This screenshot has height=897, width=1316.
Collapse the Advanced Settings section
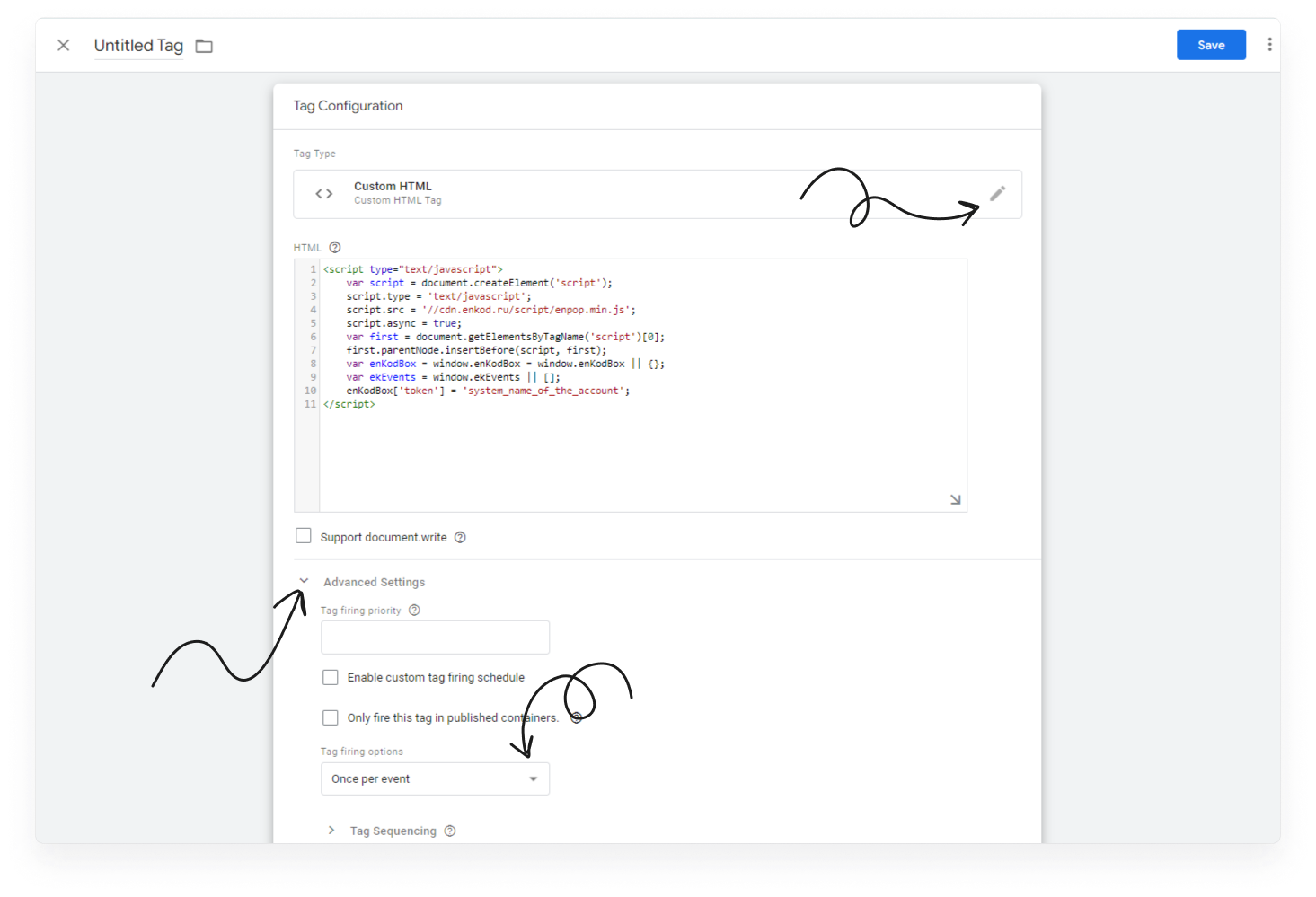(305, 581)
